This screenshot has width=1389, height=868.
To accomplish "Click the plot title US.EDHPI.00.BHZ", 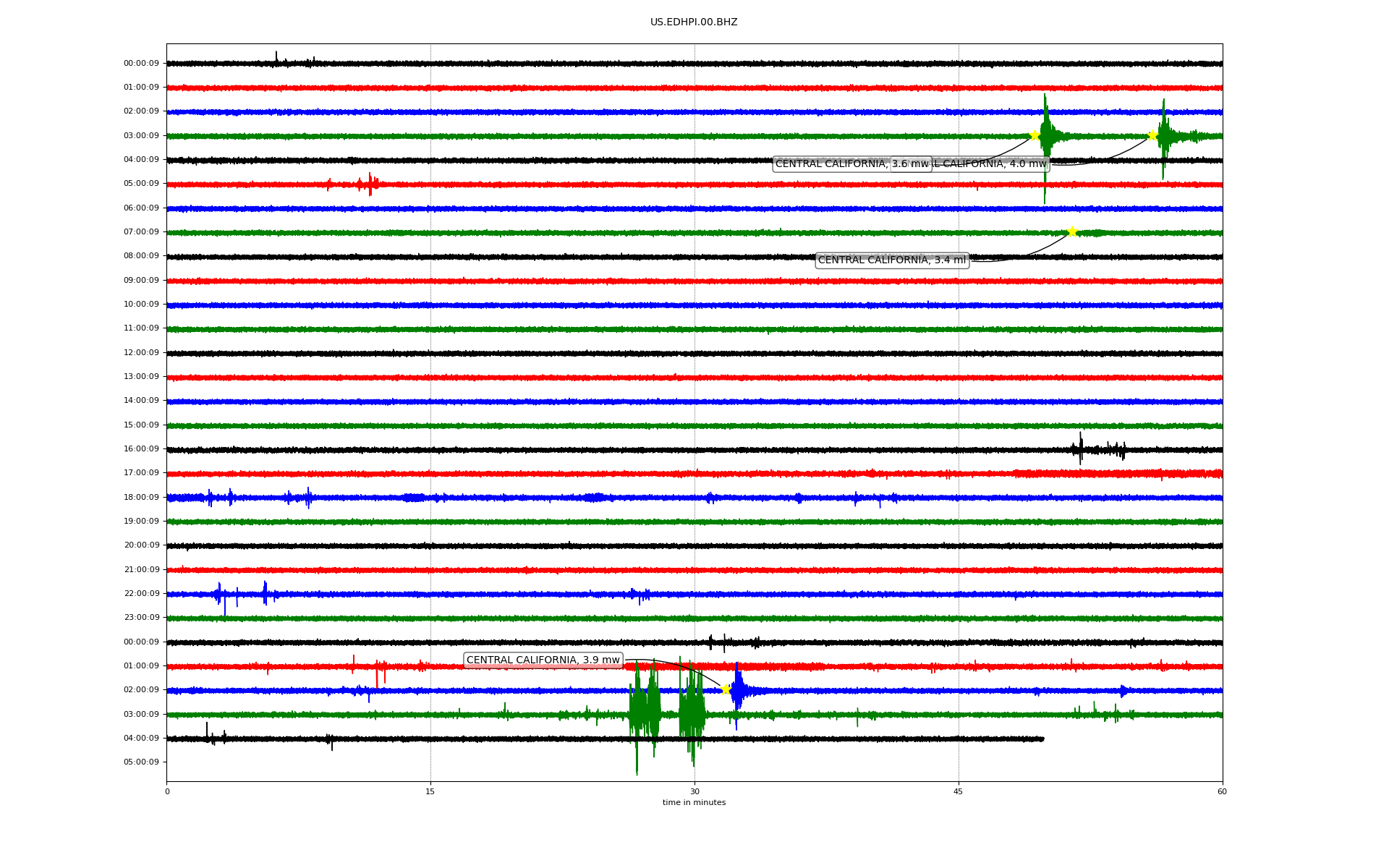I will click(694, 22).
